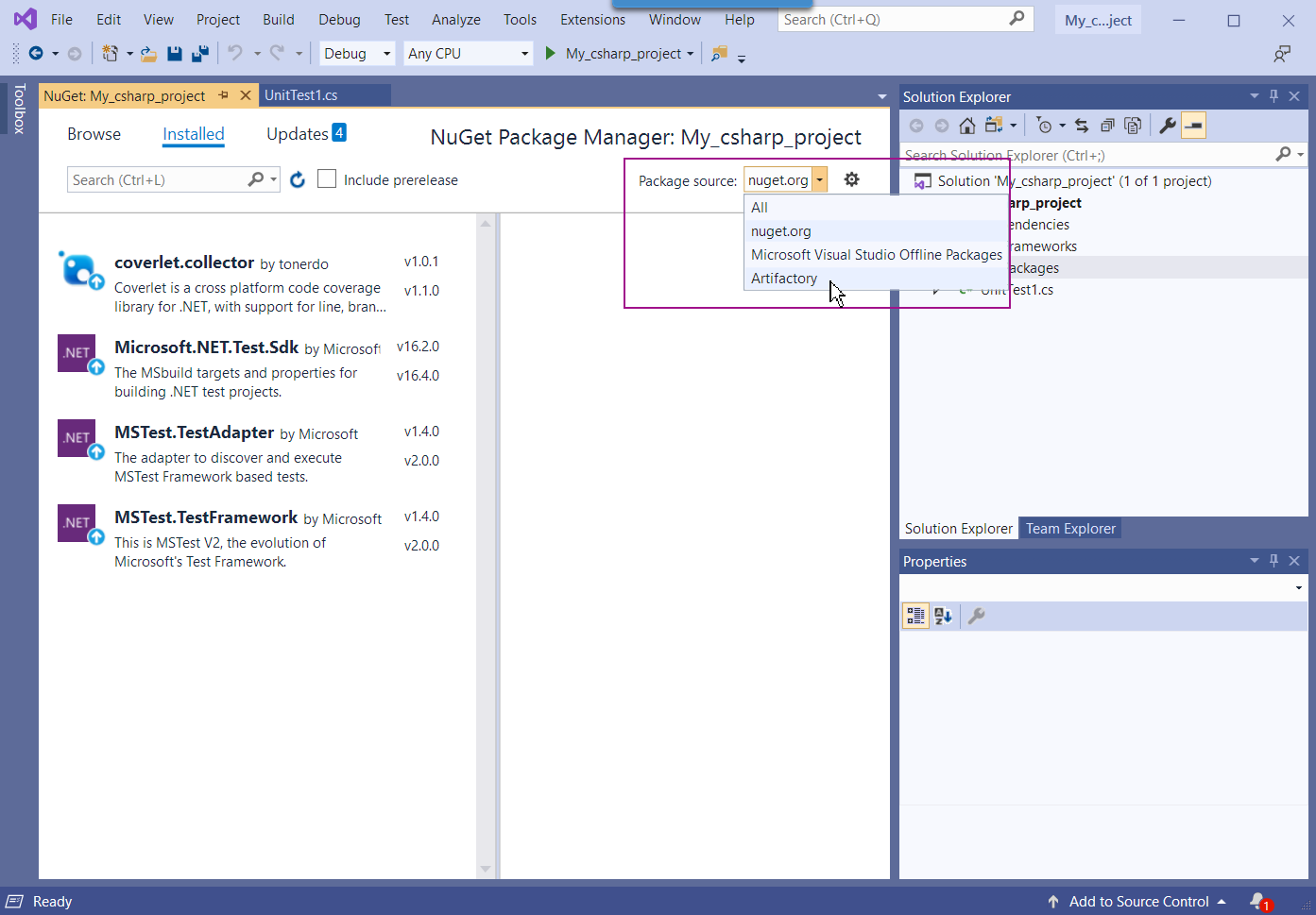This screenshot has height=915, width=1316.
Task: Select Artifactory from package source list
Action: tap(784, 279)
